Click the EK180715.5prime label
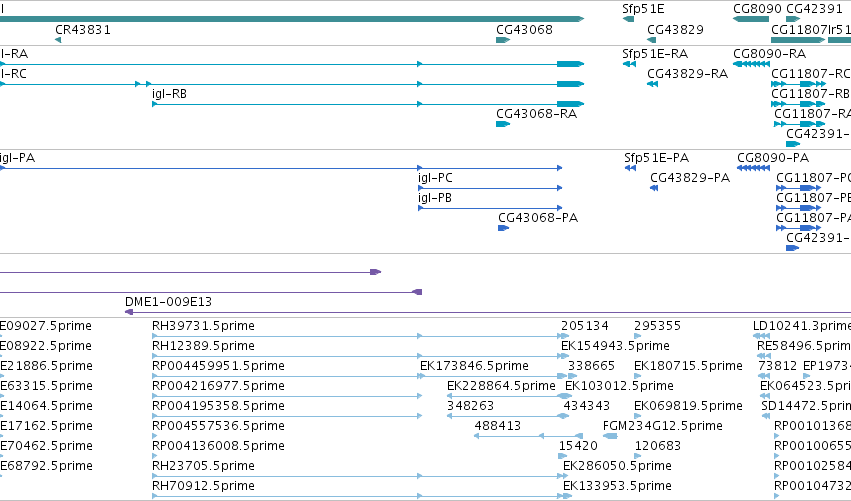 [688, 366]
